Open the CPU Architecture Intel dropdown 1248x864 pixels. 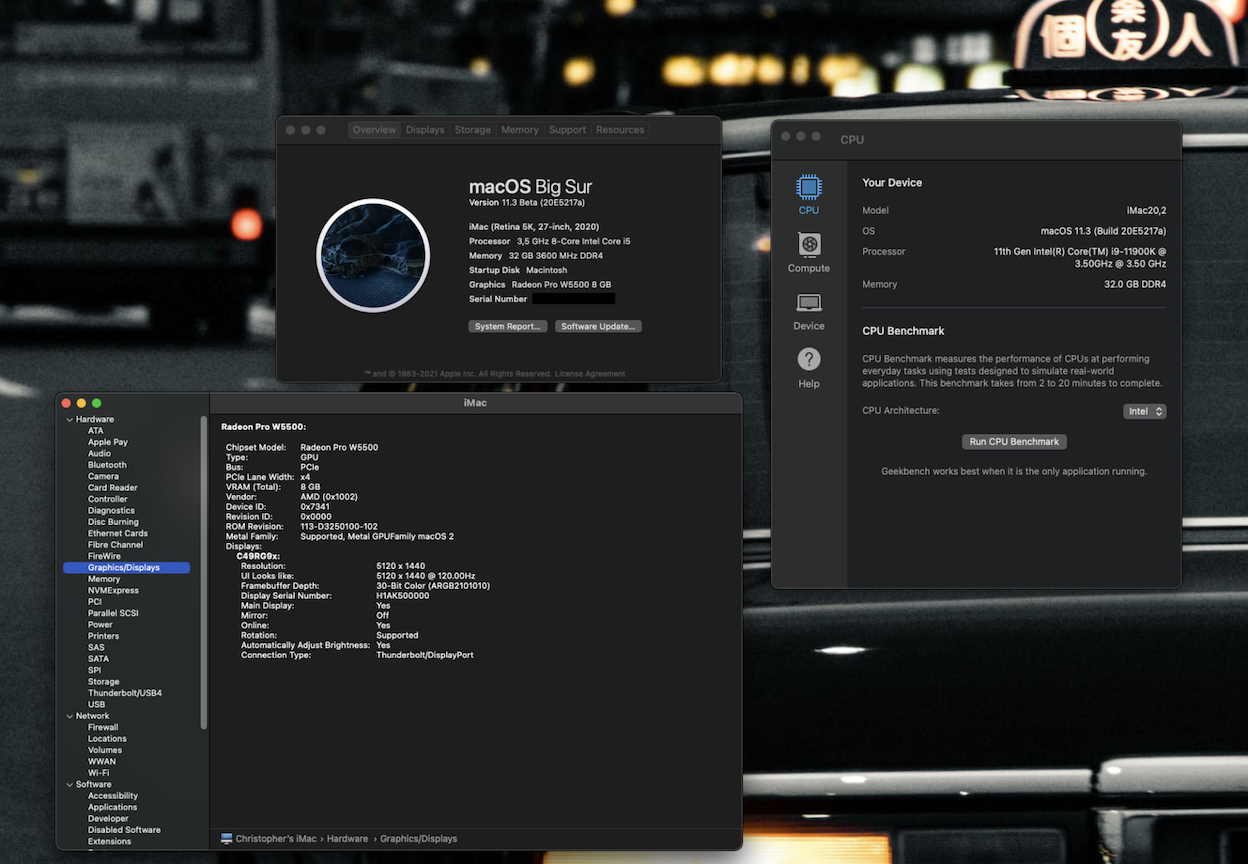point(1144,411)
